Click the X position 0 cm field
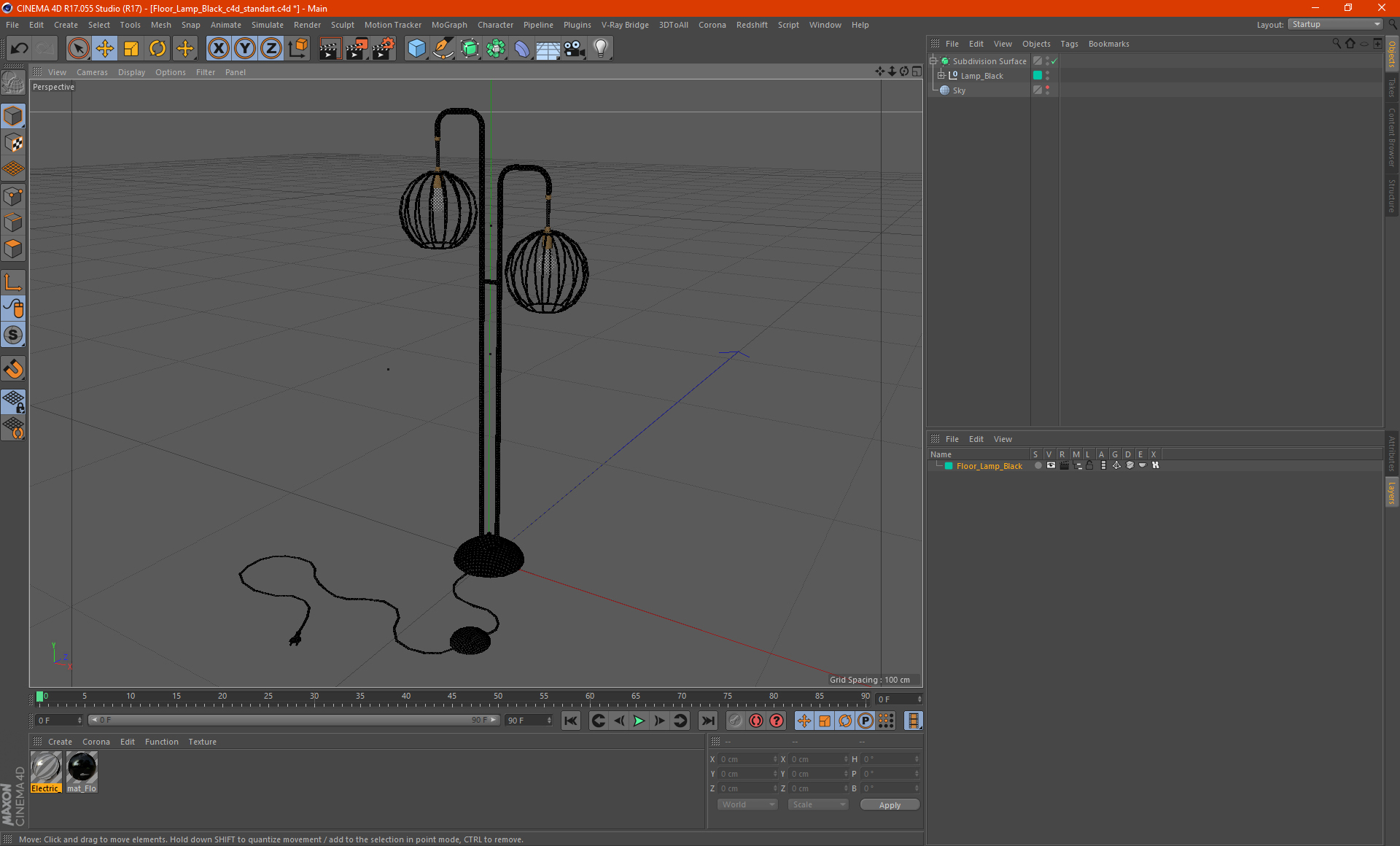 747,759
